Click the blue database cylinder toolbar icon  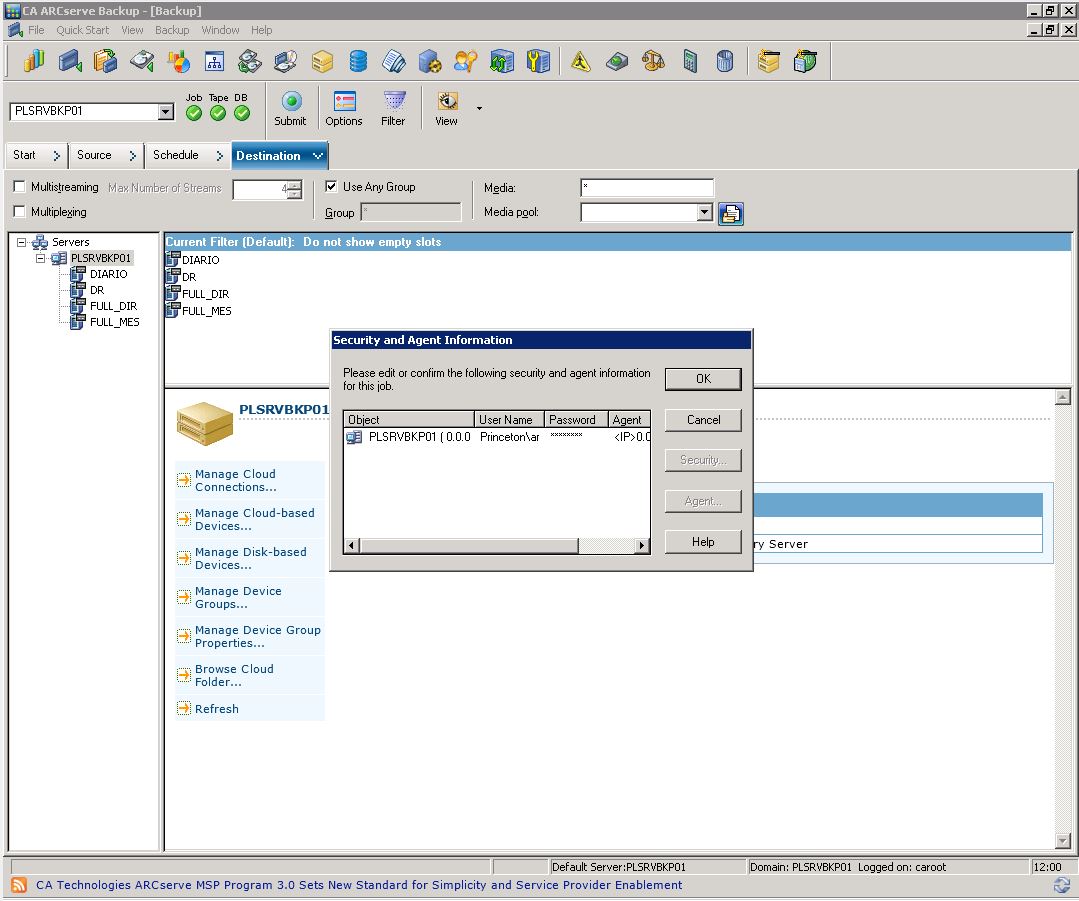click(x=357, y=62)
